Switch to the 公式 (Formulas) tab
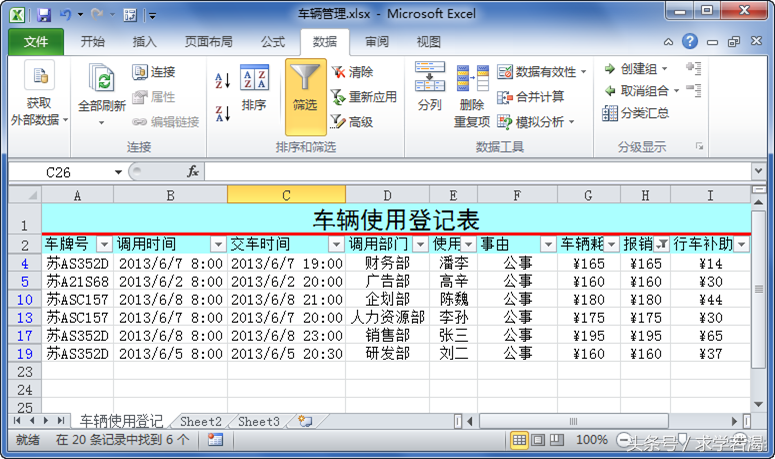 (273, 42)
